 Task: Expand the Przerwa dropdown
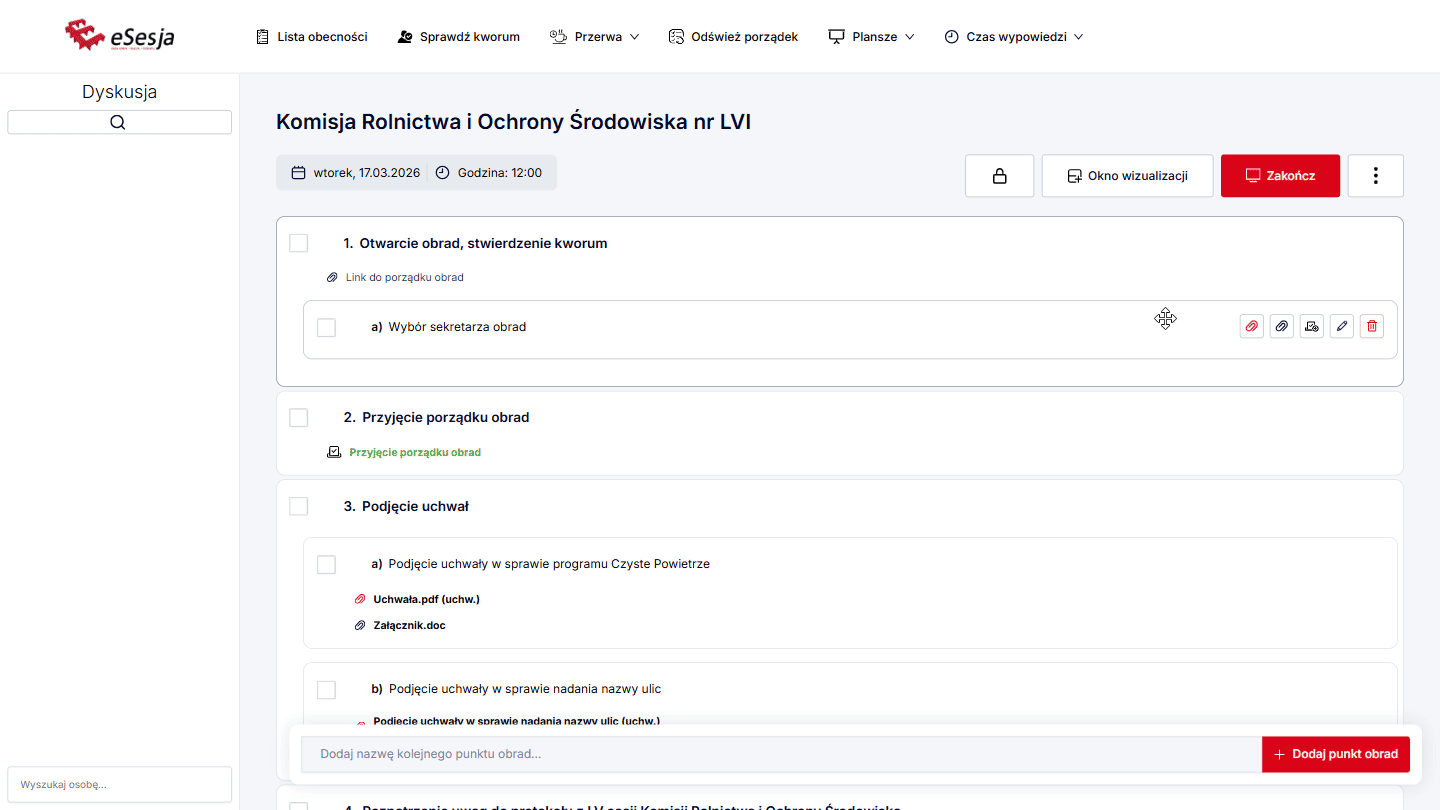(x=595, y=37)
